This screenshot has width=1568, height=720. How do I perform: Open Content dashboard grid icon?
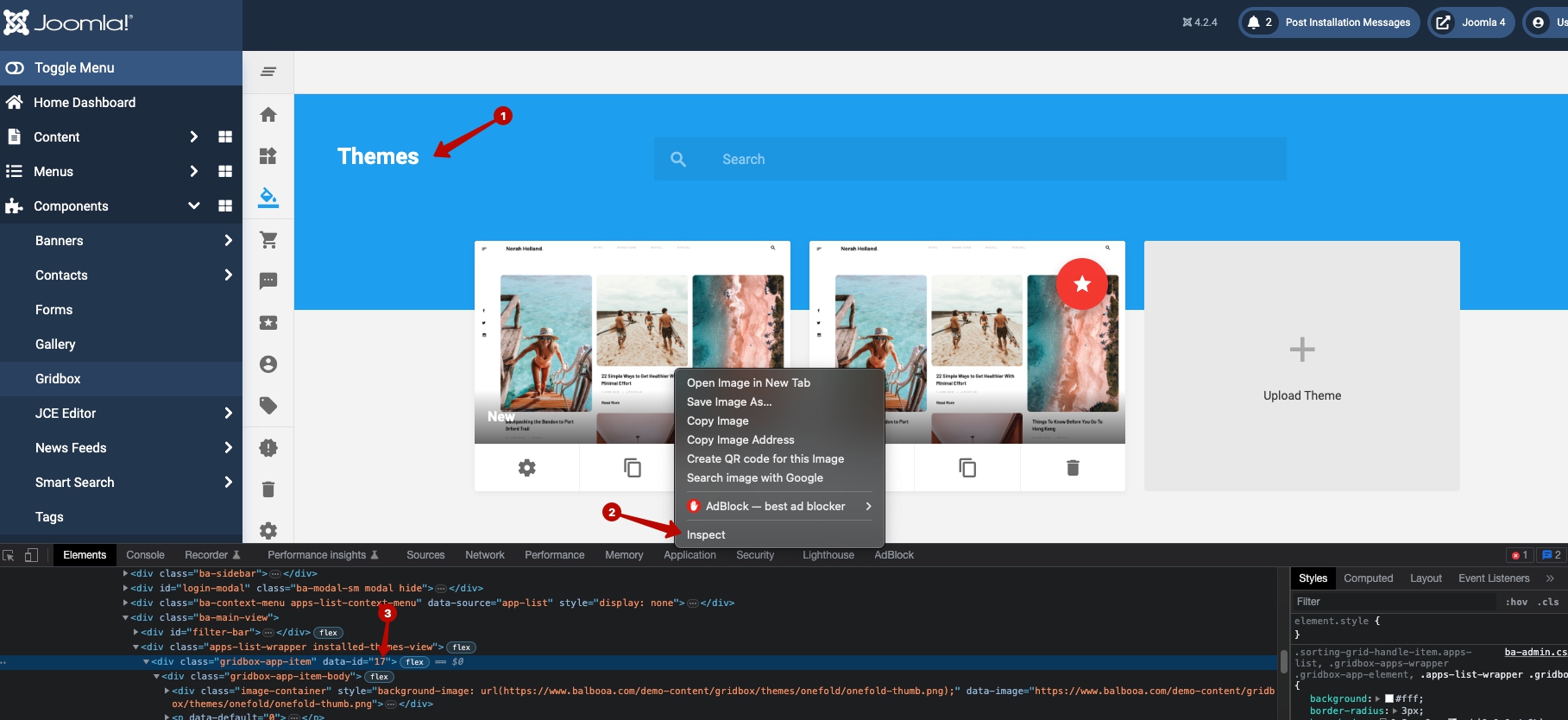(225, 136)
